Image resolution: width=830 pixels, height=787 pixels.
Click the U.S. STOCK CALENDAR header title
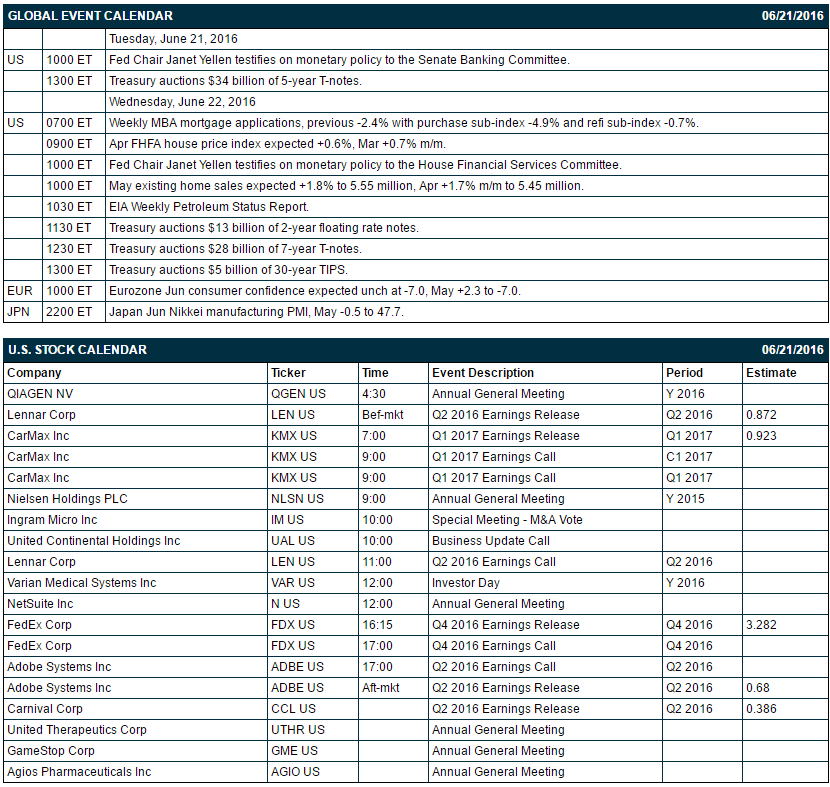[x=77, y=350]
